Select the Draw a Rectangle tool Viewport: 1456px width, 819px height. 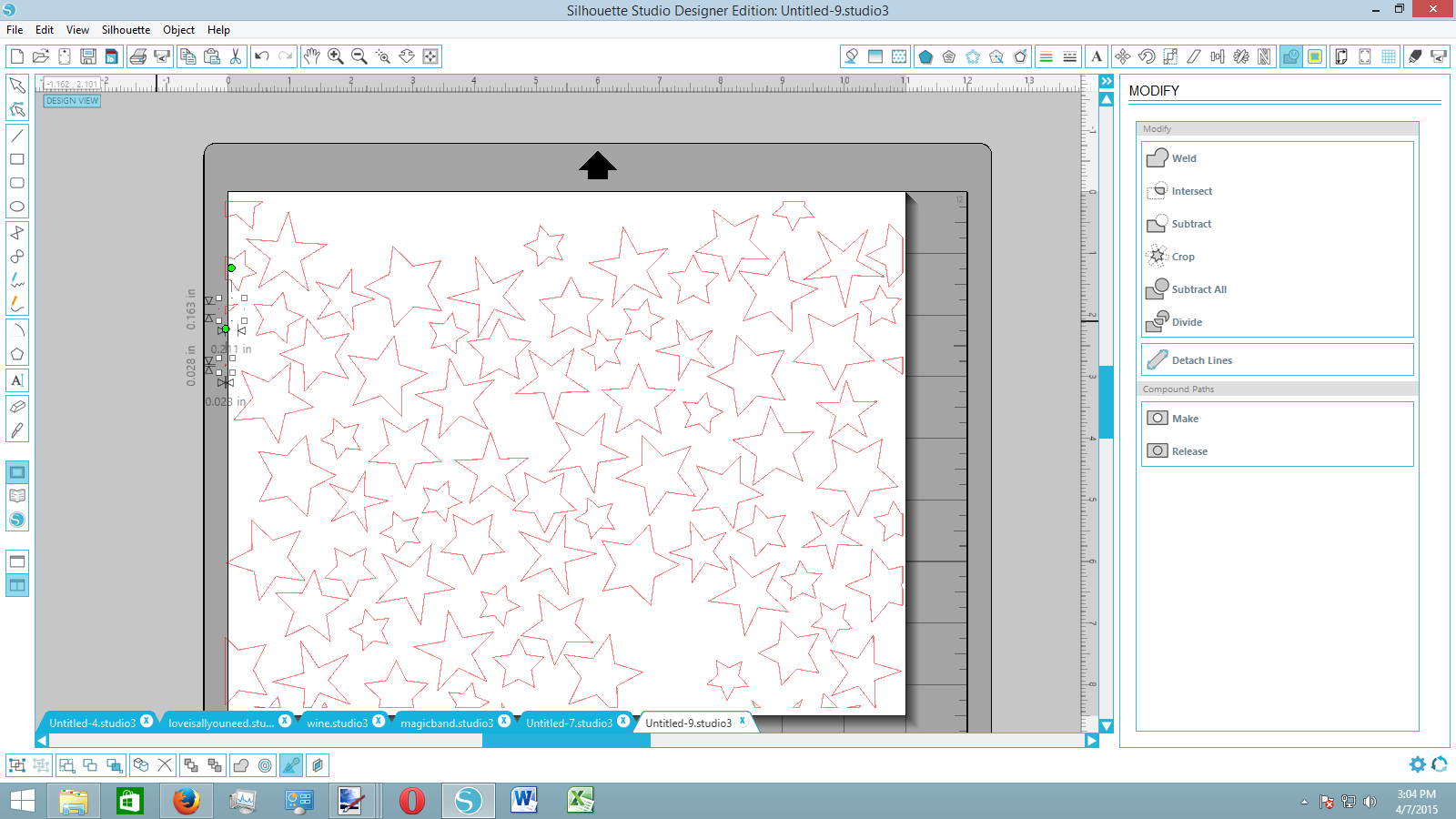(16, 159)
